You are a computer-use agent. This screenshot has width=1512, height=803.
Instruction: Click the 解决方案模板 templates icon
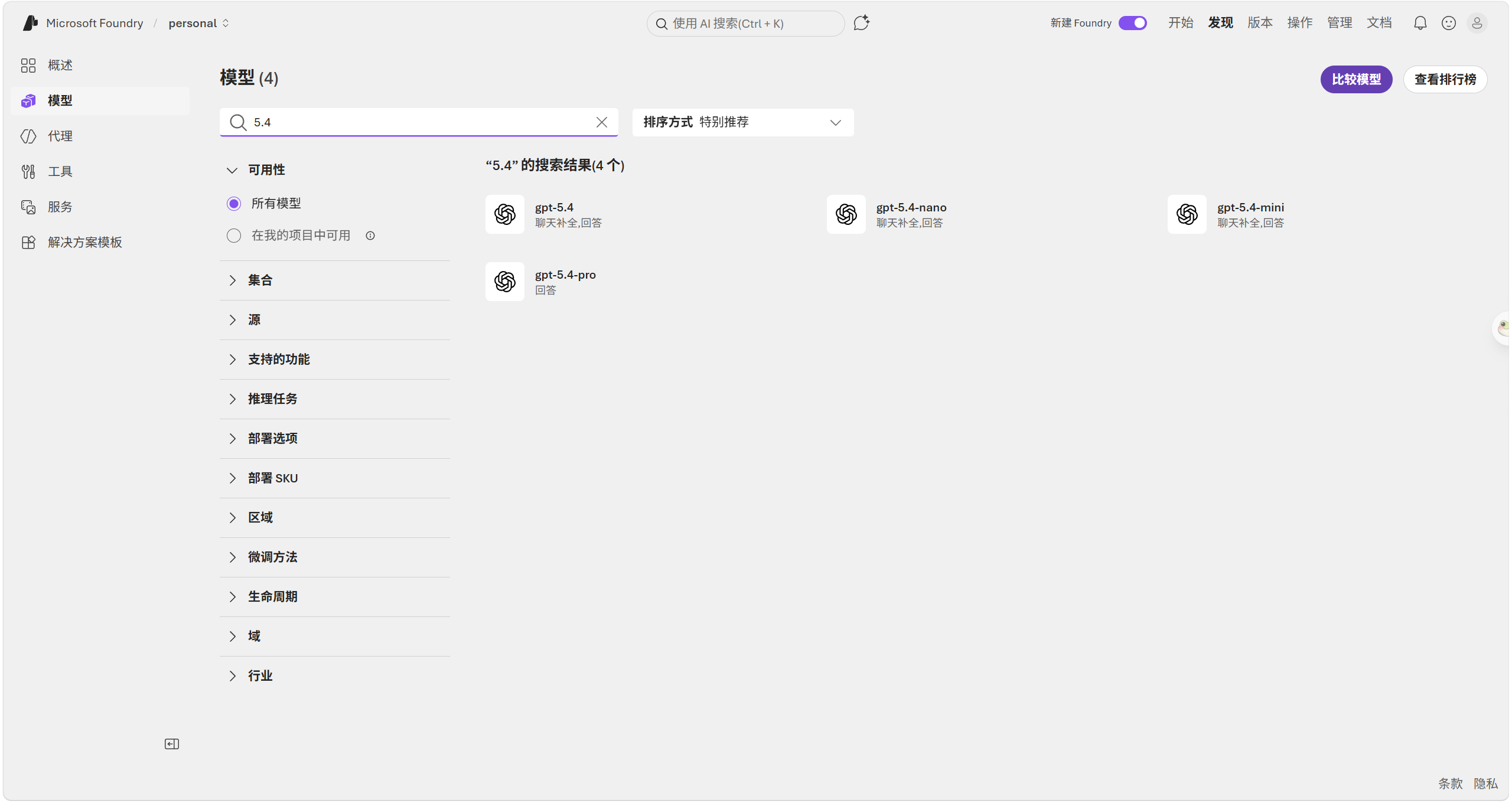coord(28,243)
